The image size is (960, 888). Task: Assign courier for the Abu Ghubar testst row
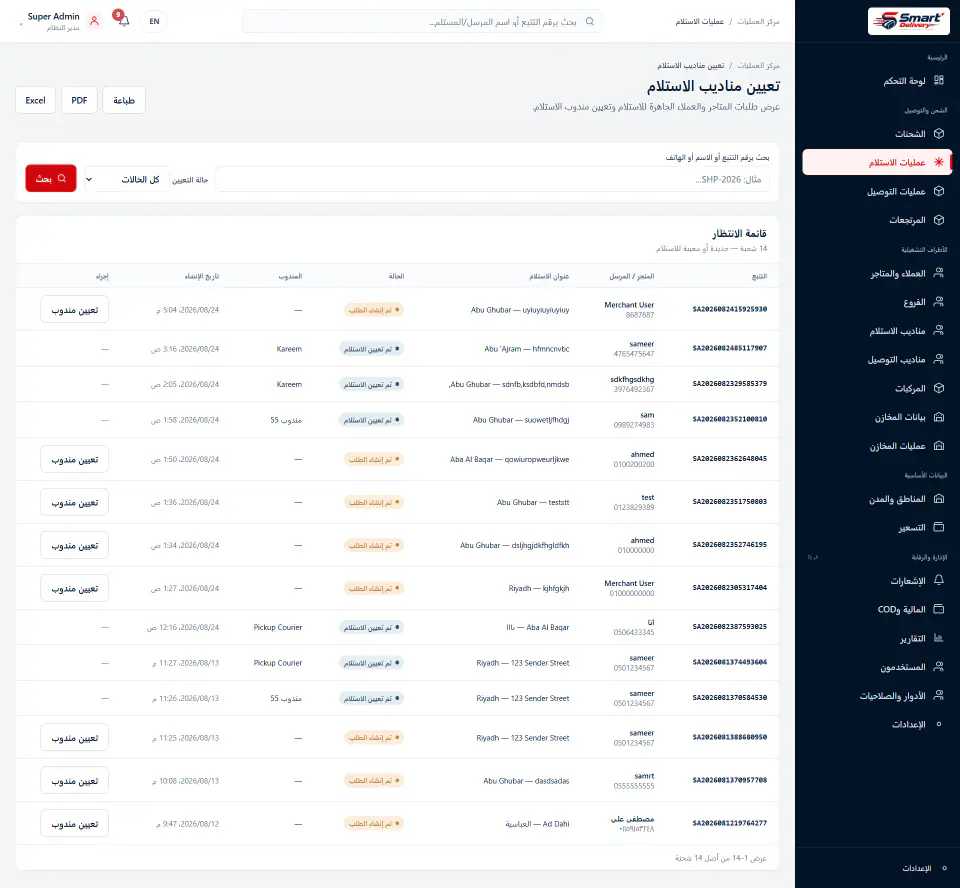tap(75, 502)
